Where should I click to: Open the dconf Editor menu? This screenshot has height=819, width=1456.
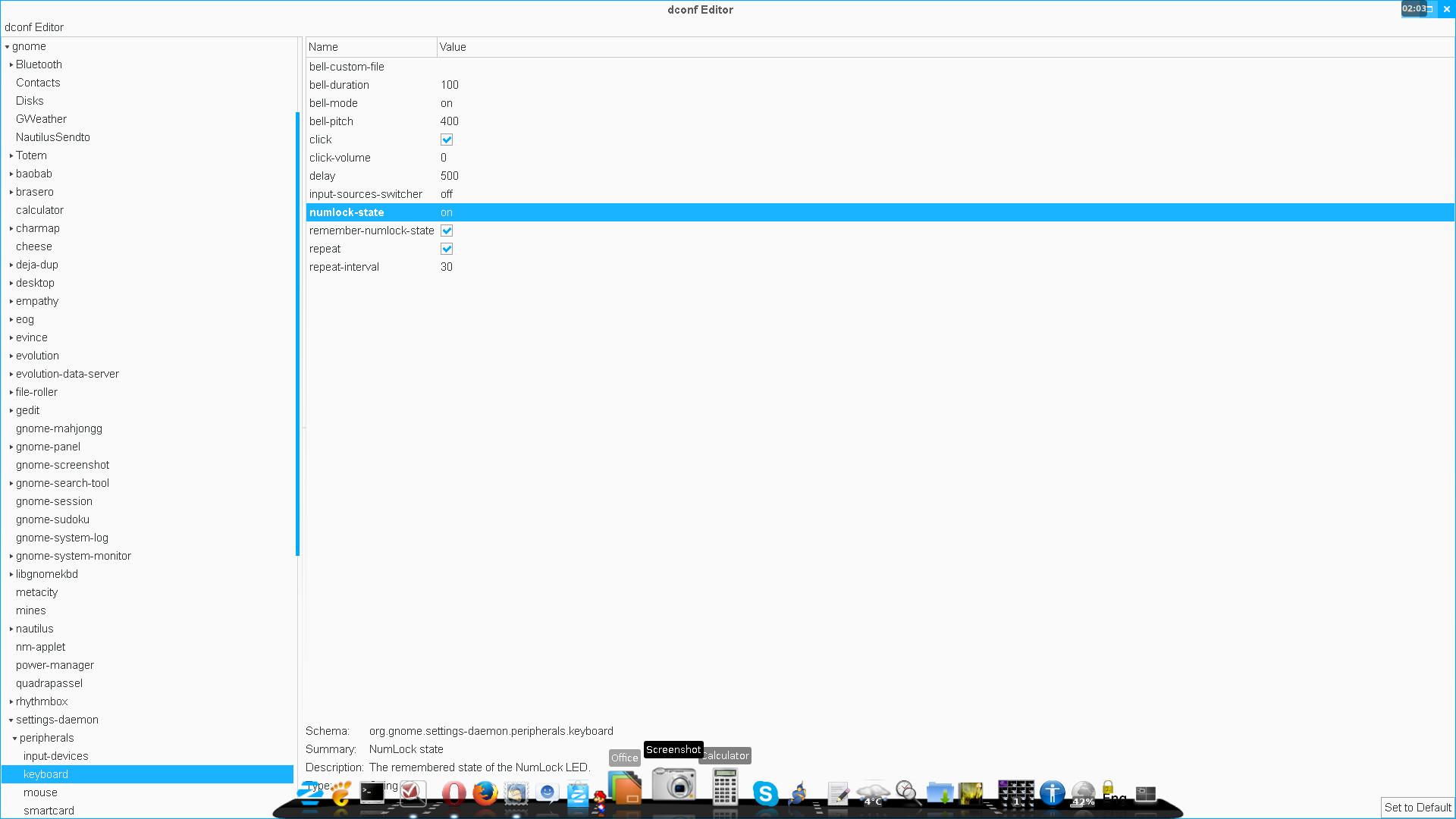pyautogui.click(x=34, y=27)
